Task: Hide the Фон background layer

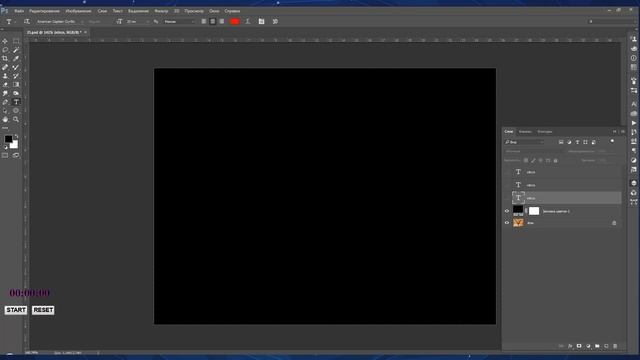Action: (x=507, y=223)
